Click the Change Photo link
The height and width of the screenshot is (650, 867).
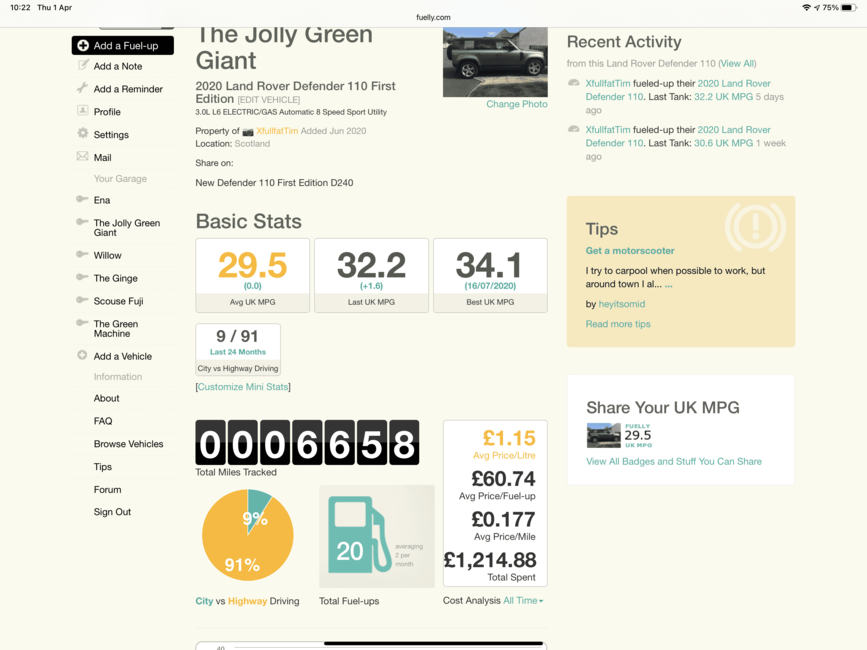click(x=516, y=104)
